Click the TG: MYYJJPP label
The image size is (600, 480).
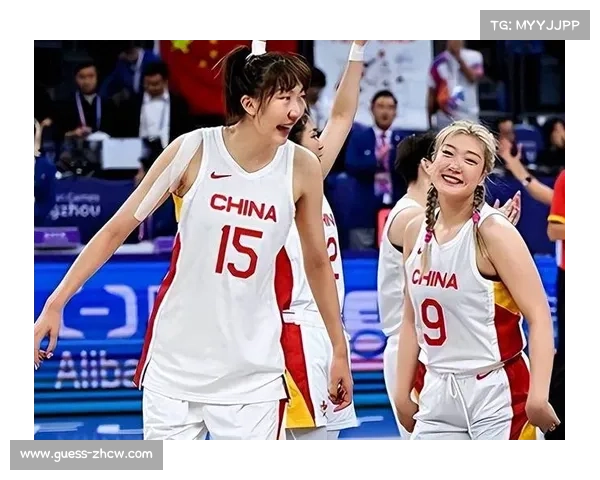tap(535, 25)
